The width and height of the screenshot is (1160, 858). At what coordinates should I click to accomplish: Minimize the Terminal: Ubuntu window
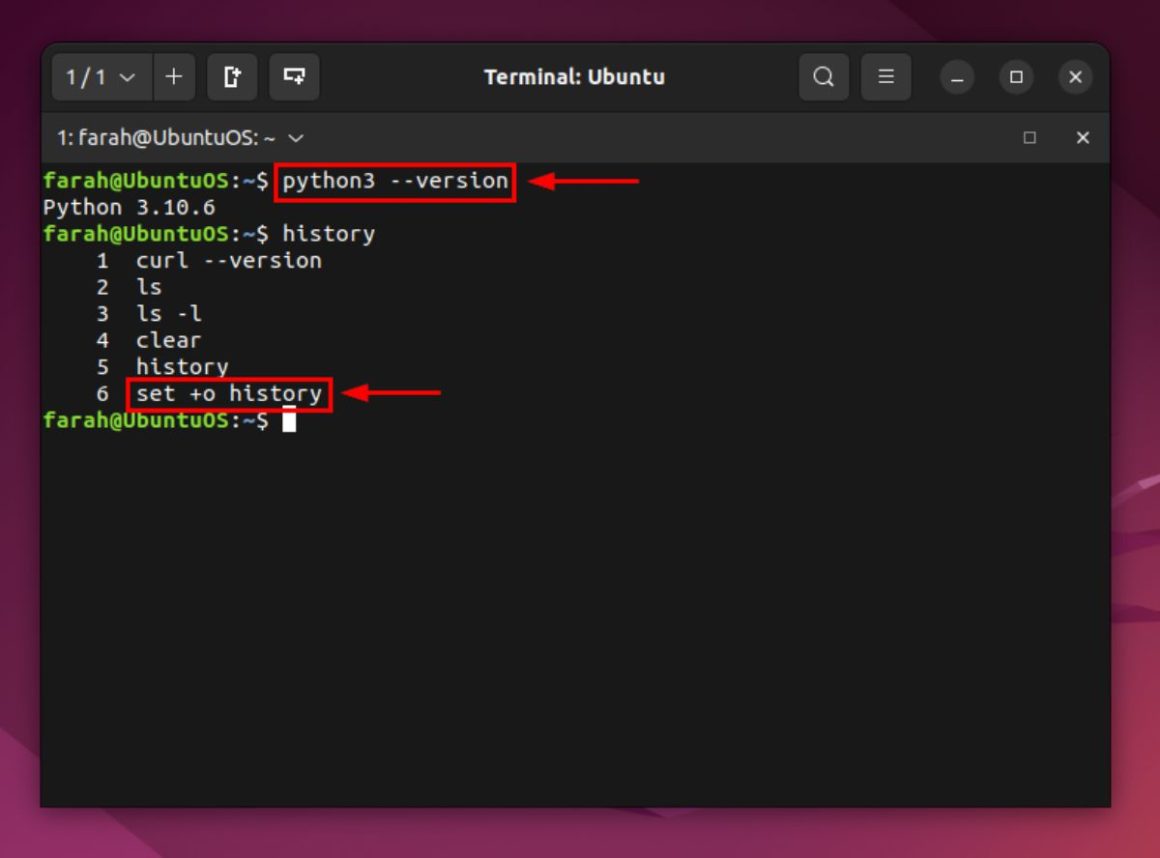click(x=957, y=77)
